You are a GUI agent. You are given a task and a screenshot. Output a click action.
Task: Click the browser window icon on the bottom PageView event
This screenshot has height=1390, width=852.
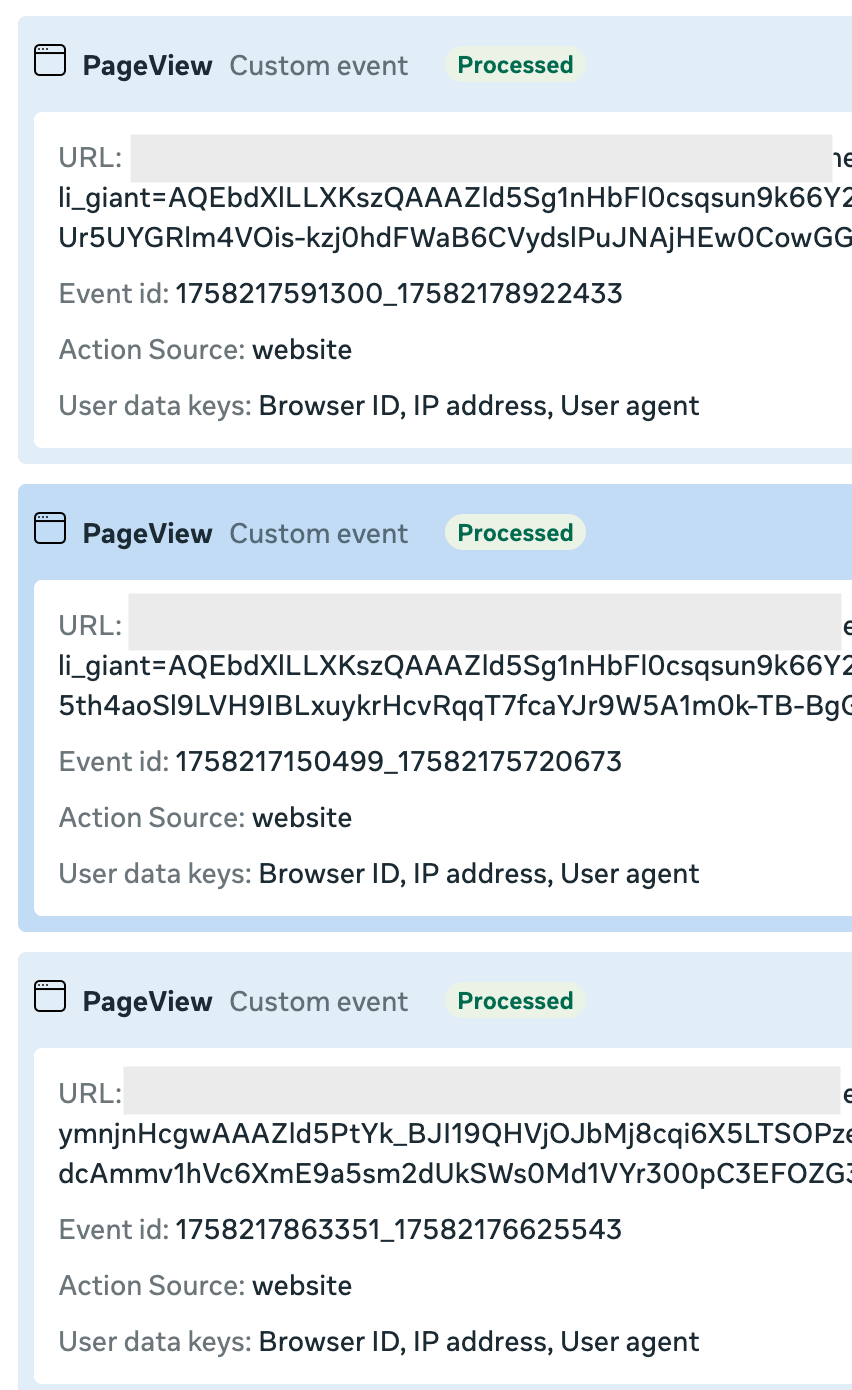pos(50,997)
